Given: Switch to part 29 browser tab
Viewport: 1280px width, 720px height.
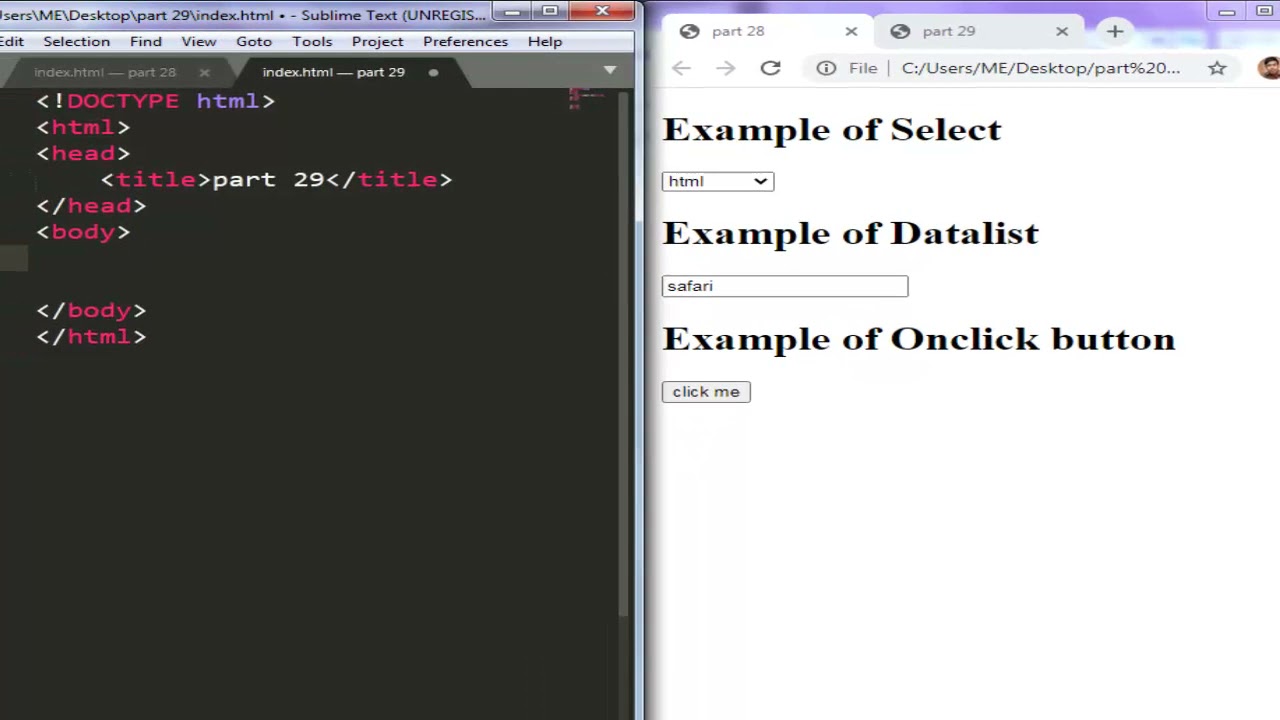Looking at the screenshot, I should pyautogui.click(x=978, y=31).
